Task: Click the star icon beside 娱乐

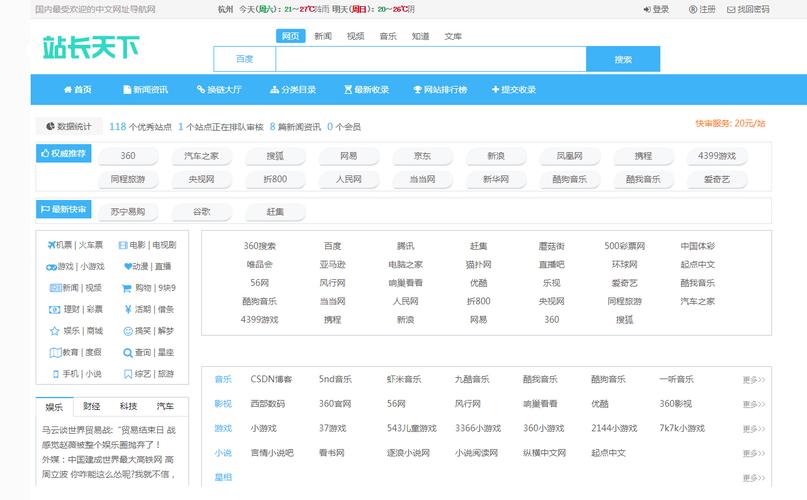Action: pyautogui.click(x=55, y=331)
